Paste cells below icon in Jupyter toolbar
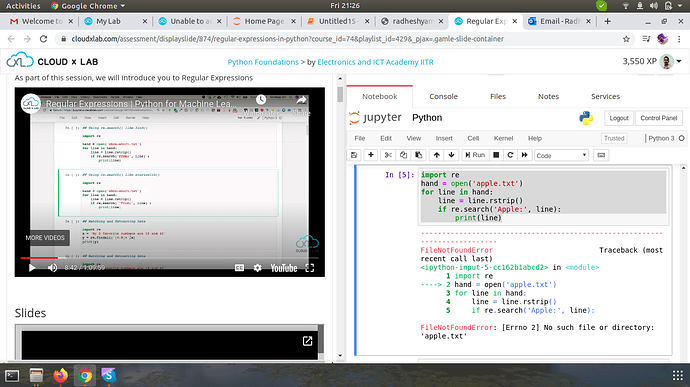The width and height of the screenshot is (690, 387). (x=418, y=155)
